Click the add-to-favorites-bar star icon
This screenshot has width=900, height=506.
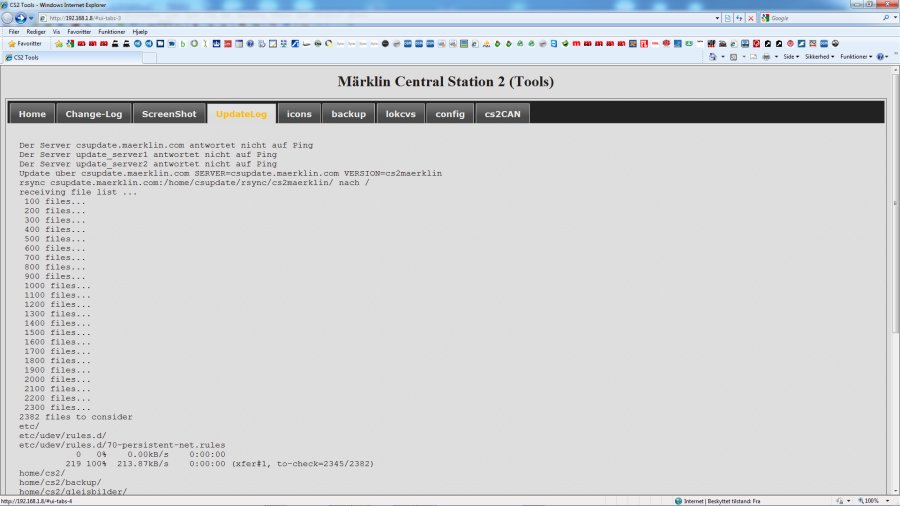coord(59,44)
